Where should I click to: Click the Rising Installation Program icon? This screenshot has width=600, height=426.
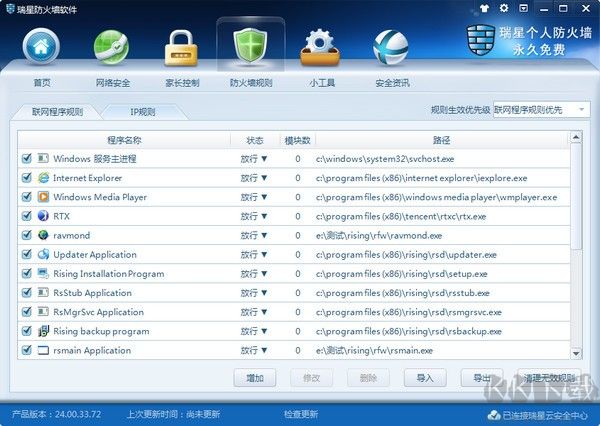point(43,273)
